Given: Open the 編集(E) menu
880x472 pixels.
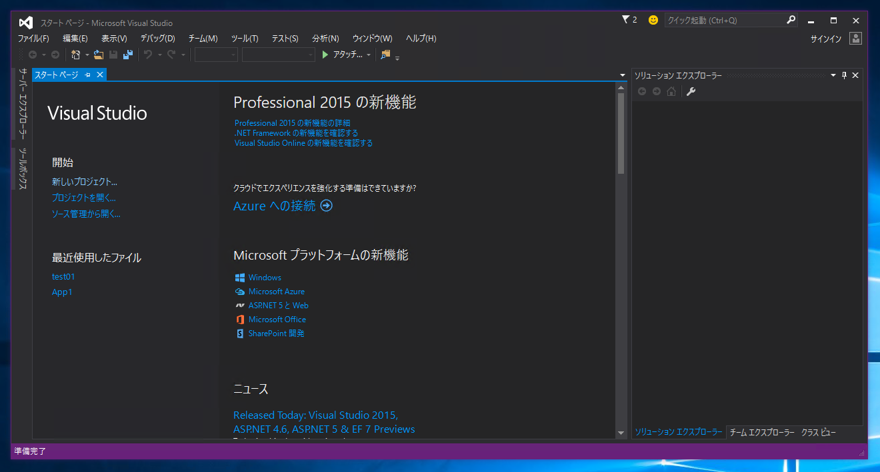Looking at the screenshot, I should click(75, 39).
